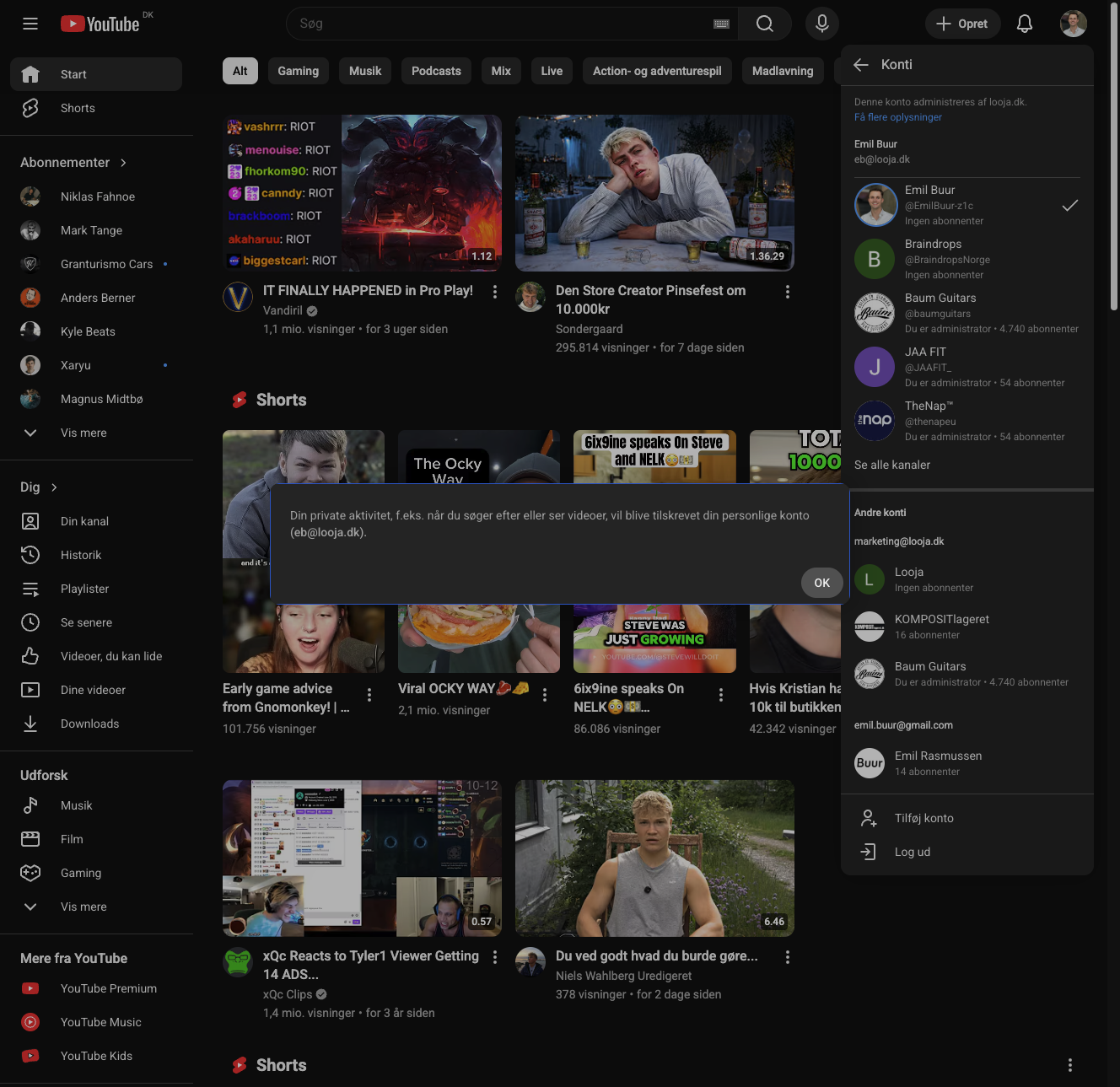Select the Musik filter chip
The image size is (1120, 1087).
(365, 71)
